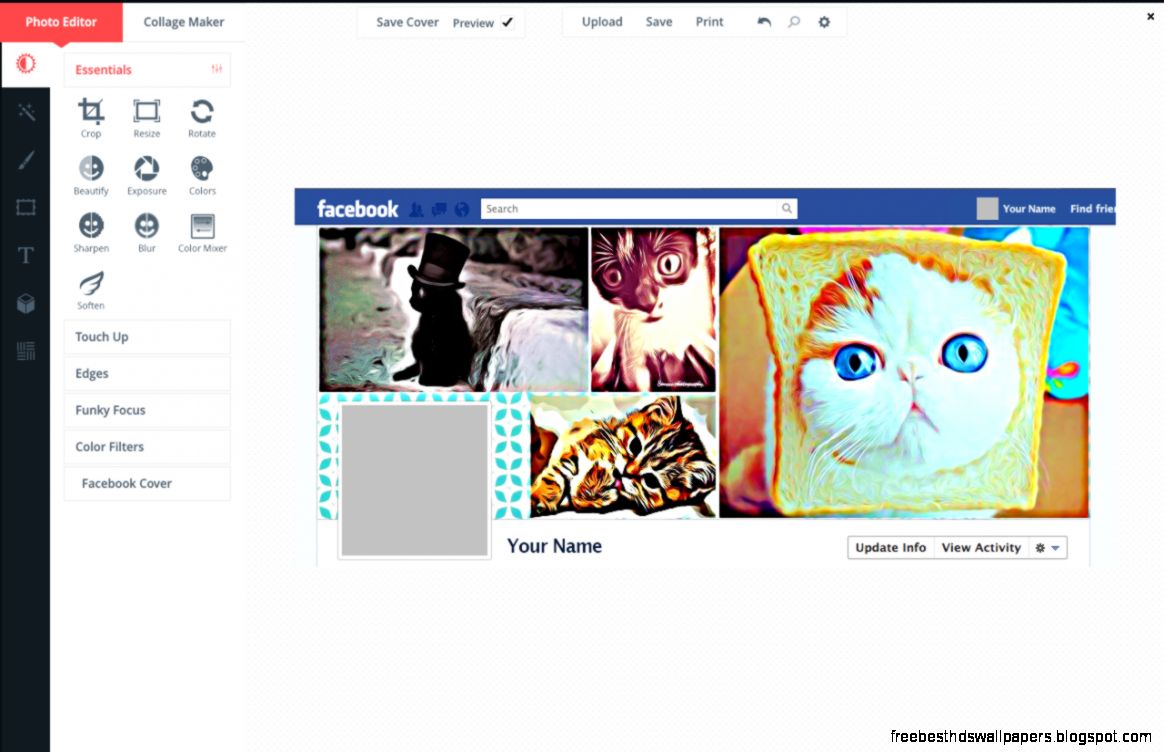
Task: Expand the Facebook Cover section
Action: click(147, 483)
